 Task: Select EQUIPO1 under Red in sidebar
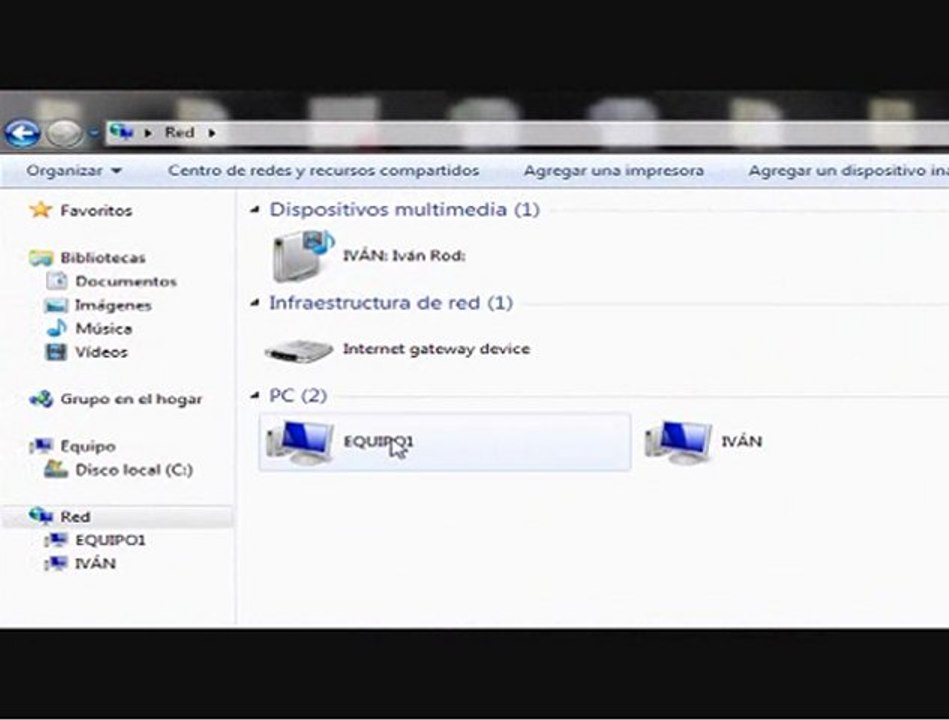point(110,540)
